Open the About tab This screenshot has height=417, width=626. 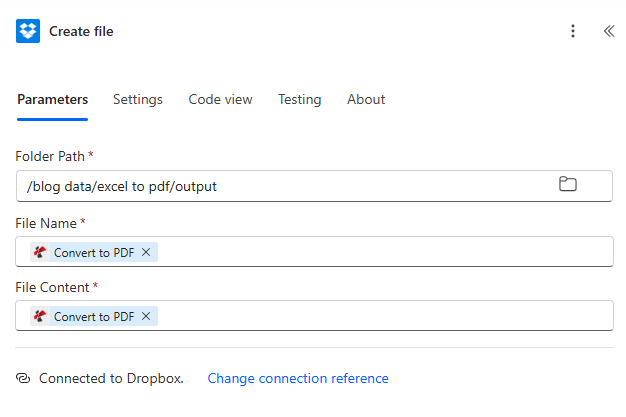pos(366,100)
